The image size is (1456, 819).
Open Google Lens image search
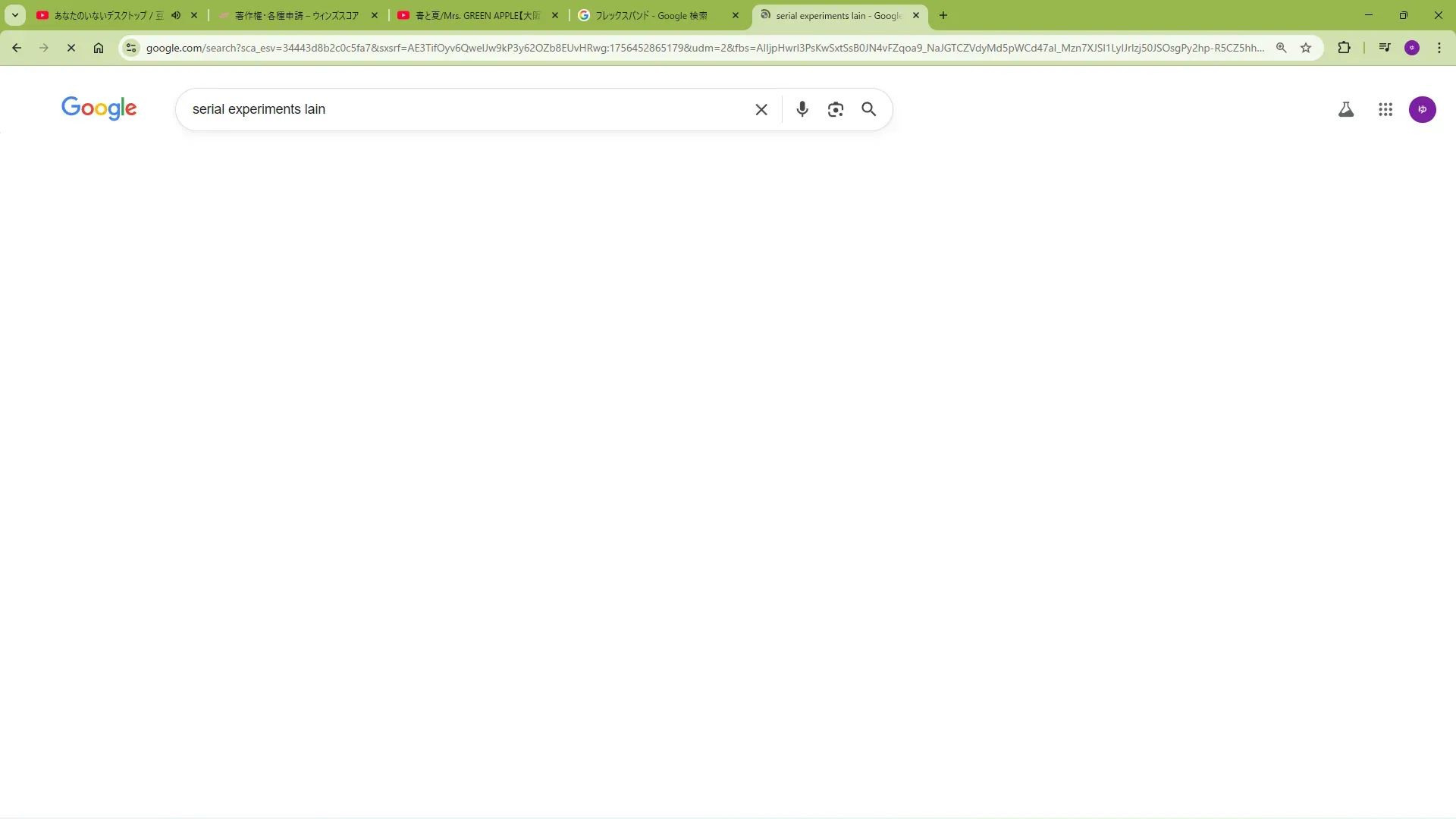[x=835, y=109]
